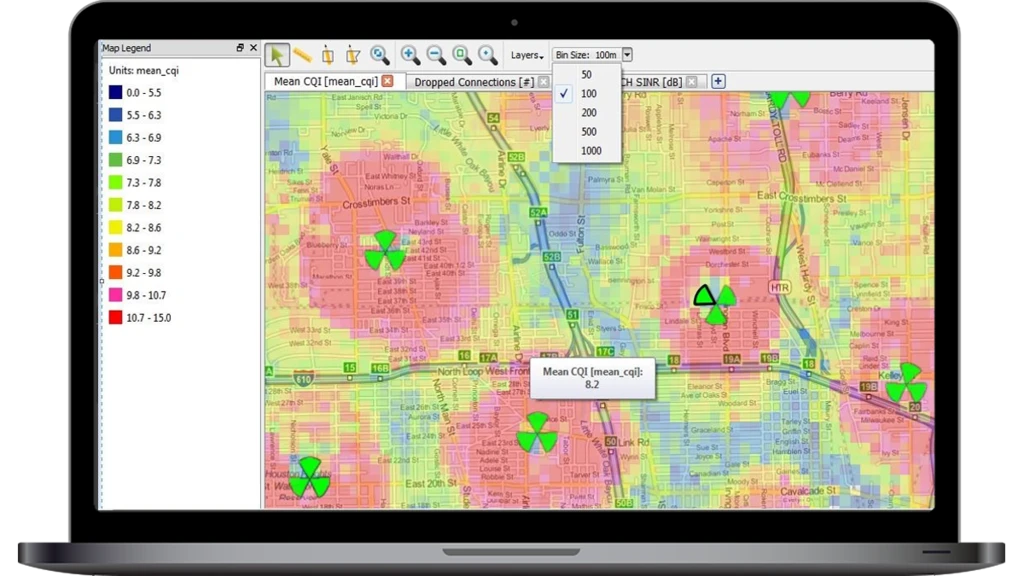Select the arrow selection tool
The width and height of the screenshot is (1024, 576).
tap(276, 55)
